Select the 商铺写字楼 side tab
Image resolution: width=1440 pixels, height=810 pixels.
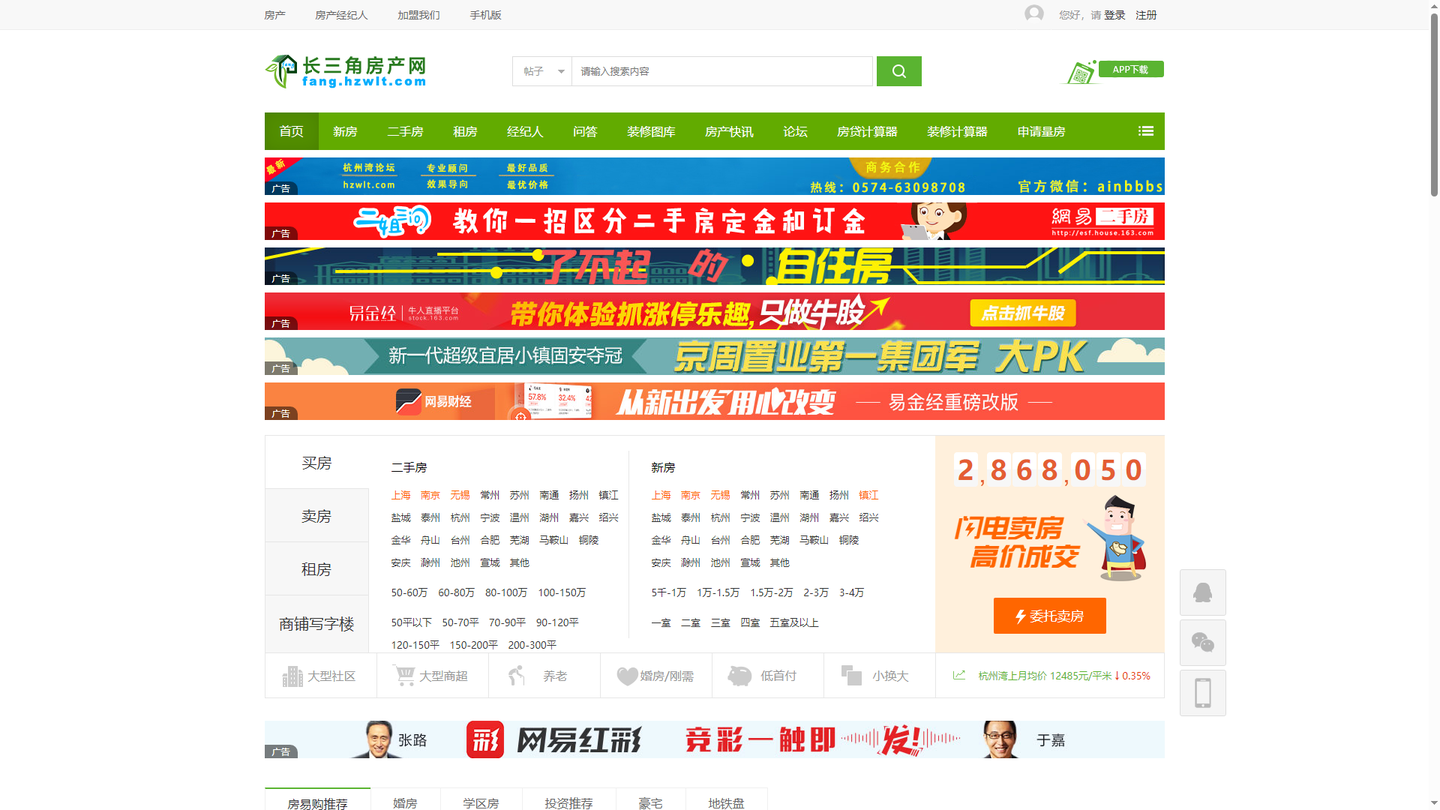click(x=317, y=624)
